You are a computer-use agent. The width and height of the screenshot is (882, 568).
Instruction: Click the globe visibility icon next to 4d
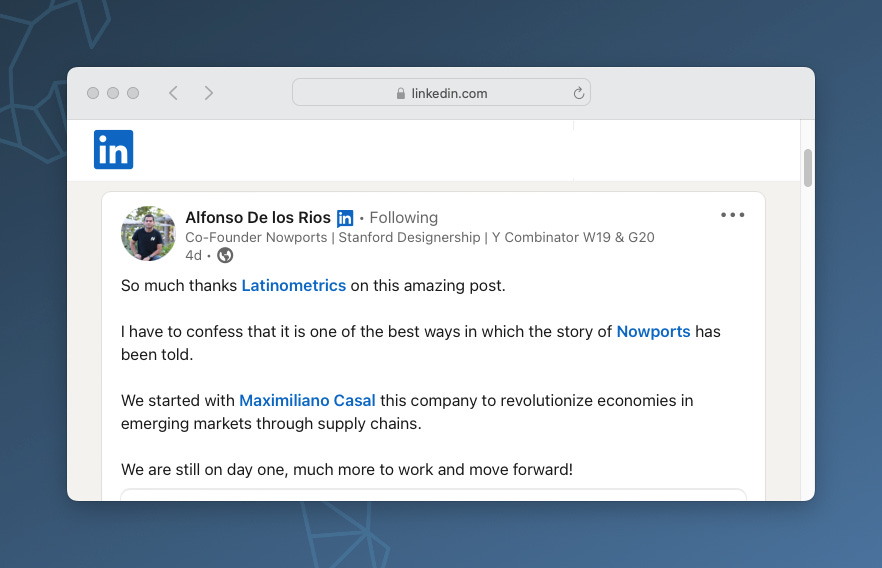click(225, 255)
